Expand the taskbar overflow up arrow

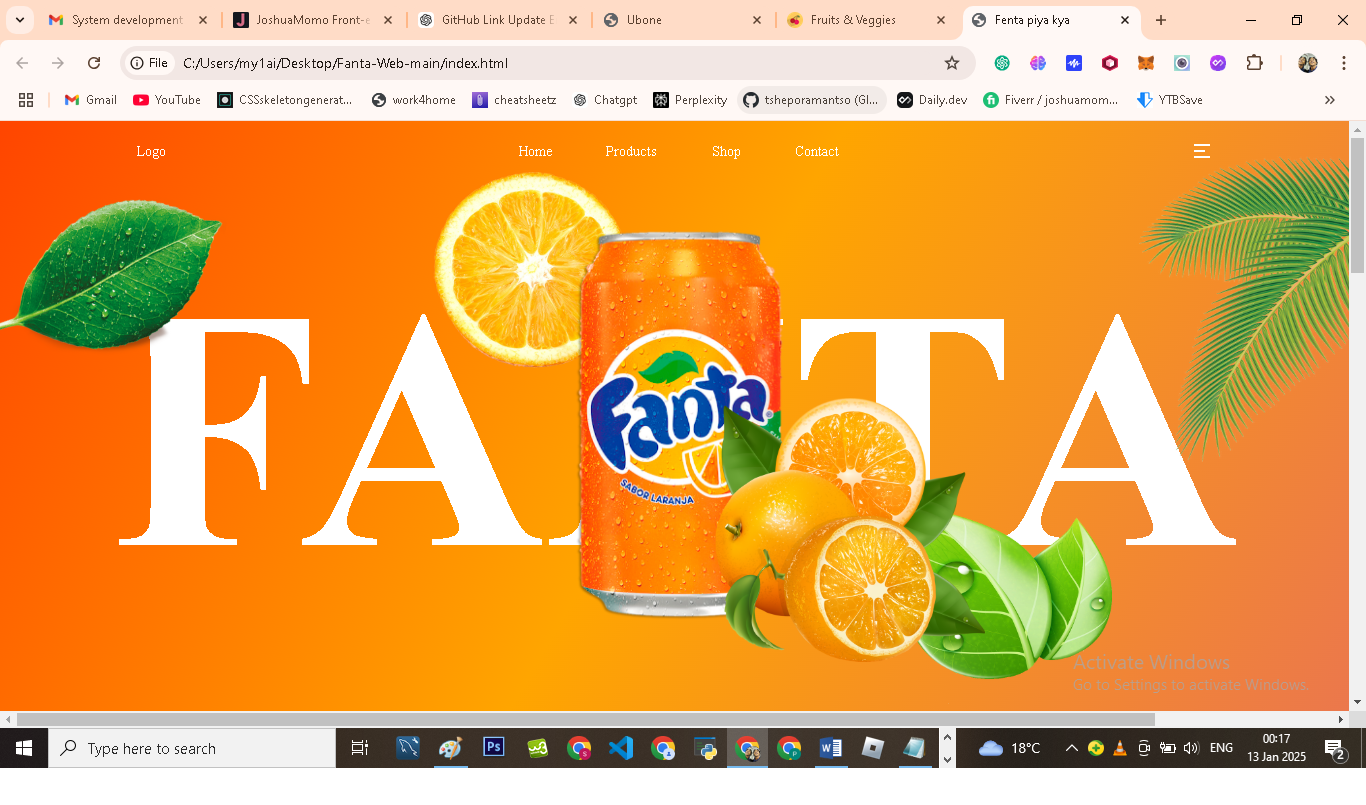(948, 738)
